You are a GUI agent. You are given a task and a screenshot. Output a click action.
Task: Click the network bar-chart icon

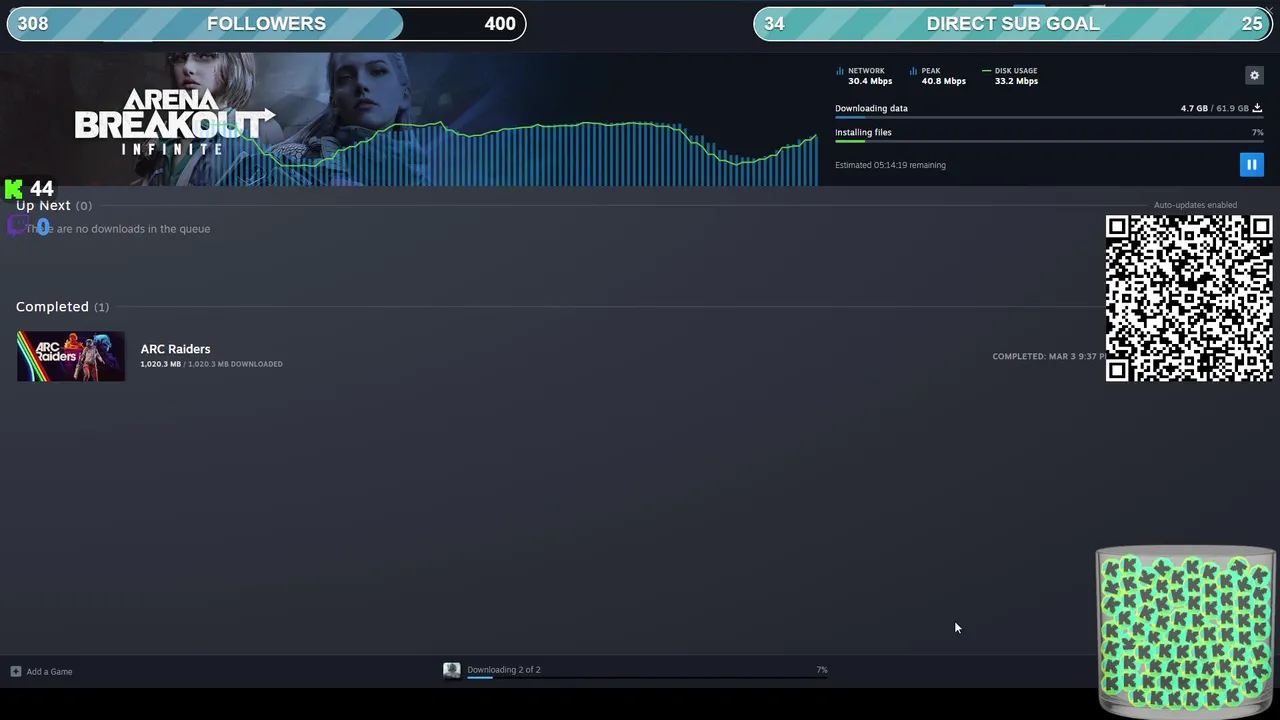tap(840, 71)
